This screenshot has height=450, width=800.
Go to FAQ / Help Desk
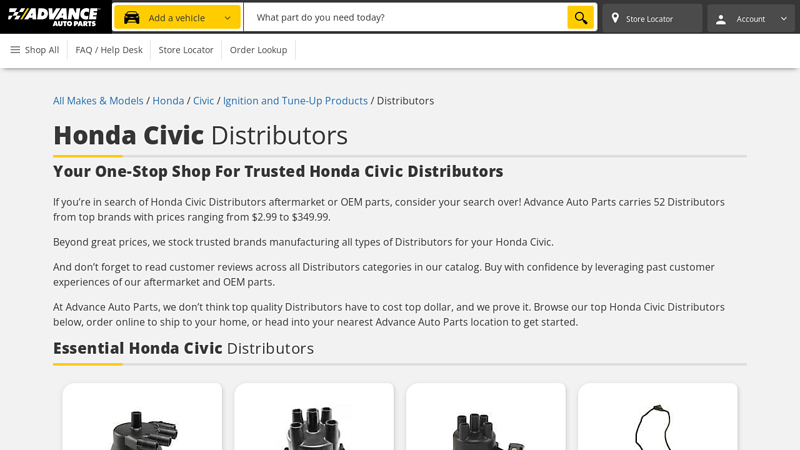point(109,50)
